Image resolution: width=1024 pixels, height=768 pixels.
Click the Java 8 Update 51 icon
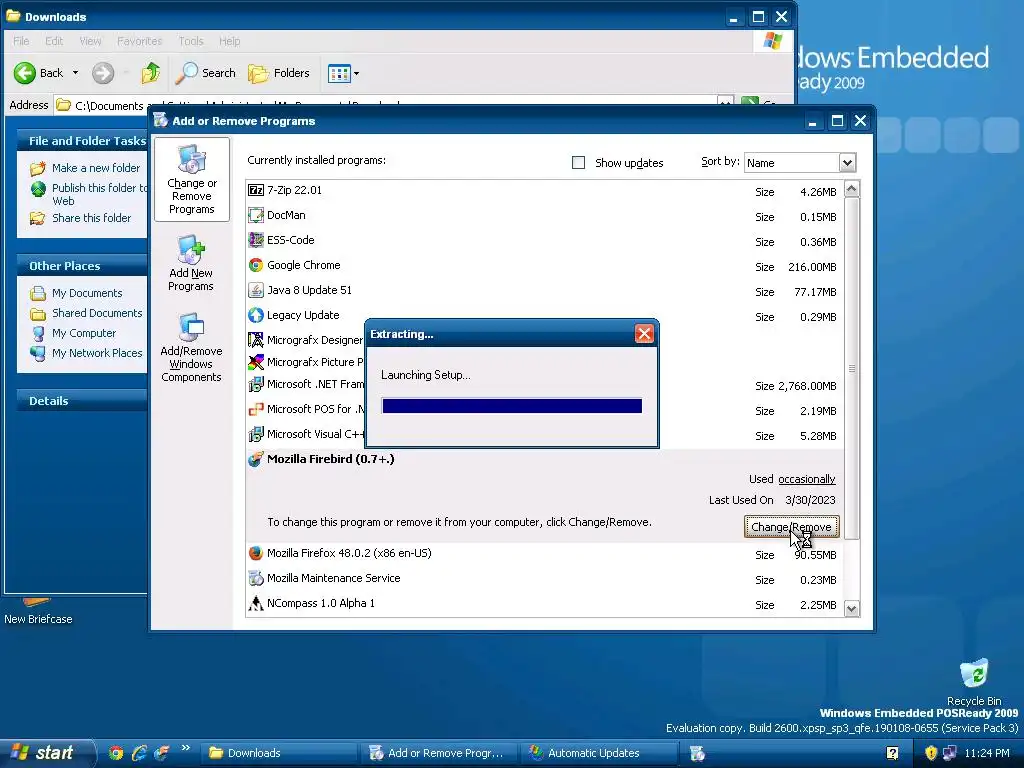(255, 290)
